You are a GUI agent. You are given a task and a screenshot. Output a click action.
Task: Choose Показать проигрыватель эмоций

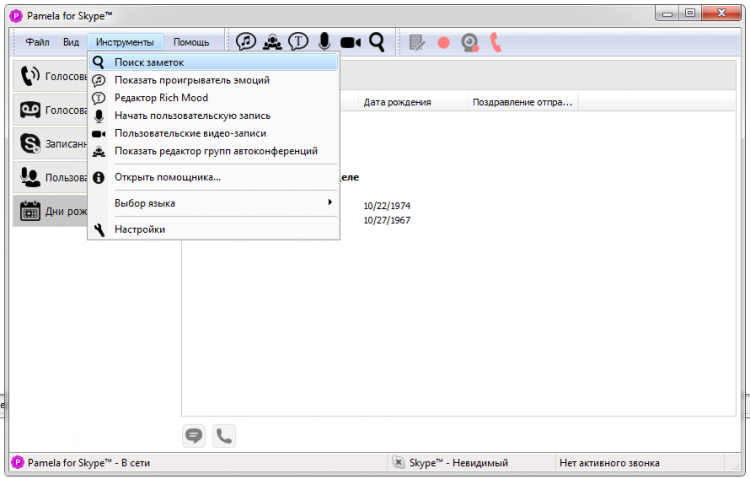[x=213, y=80]
